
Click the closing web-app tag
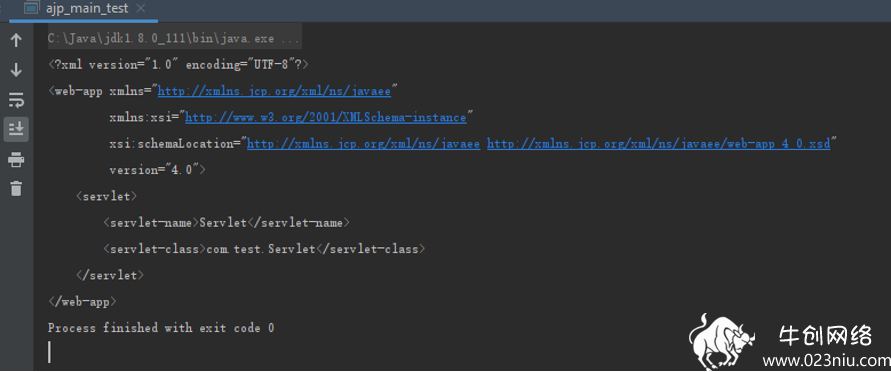82,302
